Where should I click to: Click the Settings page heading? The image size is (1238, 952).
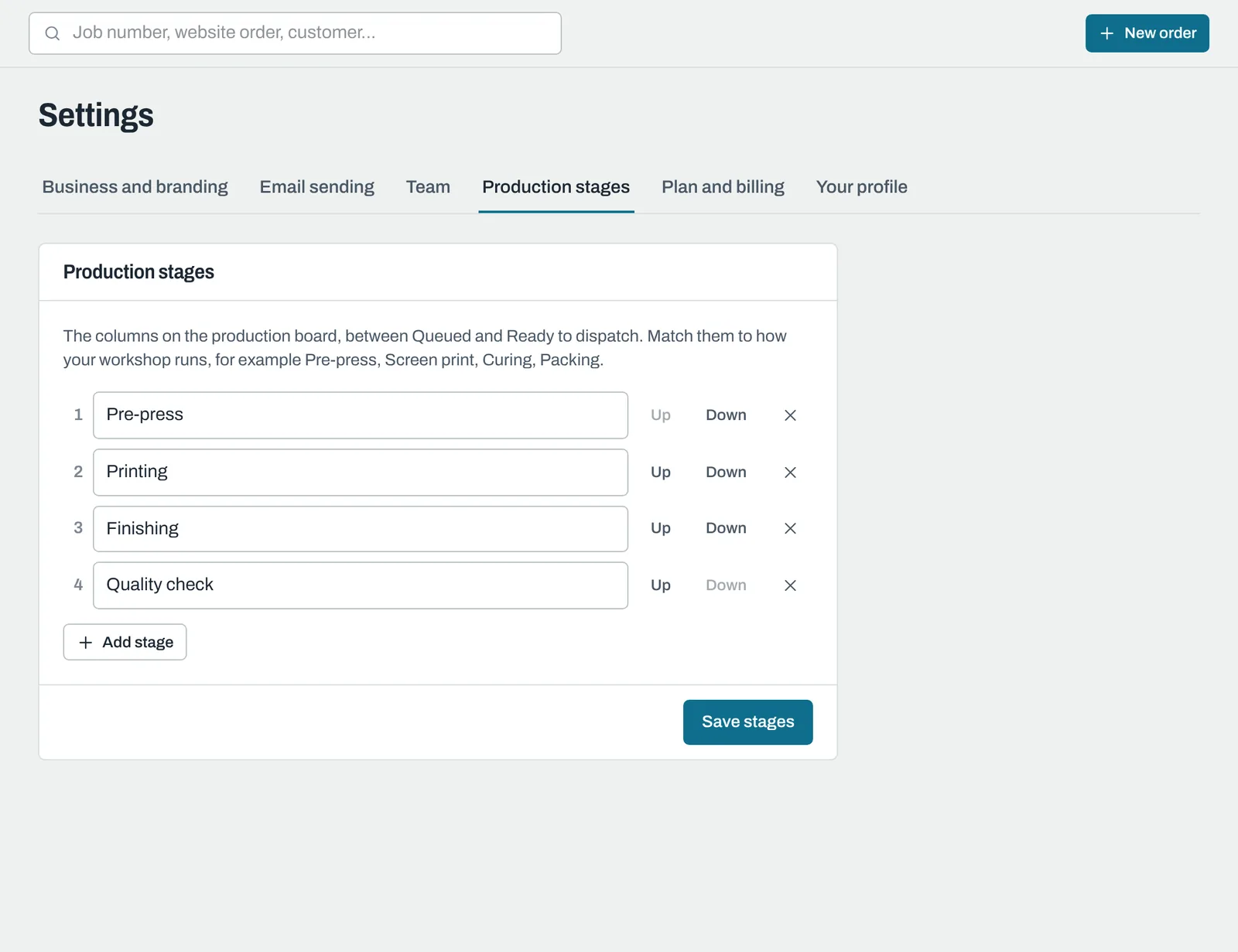click(x=96, y=115)
